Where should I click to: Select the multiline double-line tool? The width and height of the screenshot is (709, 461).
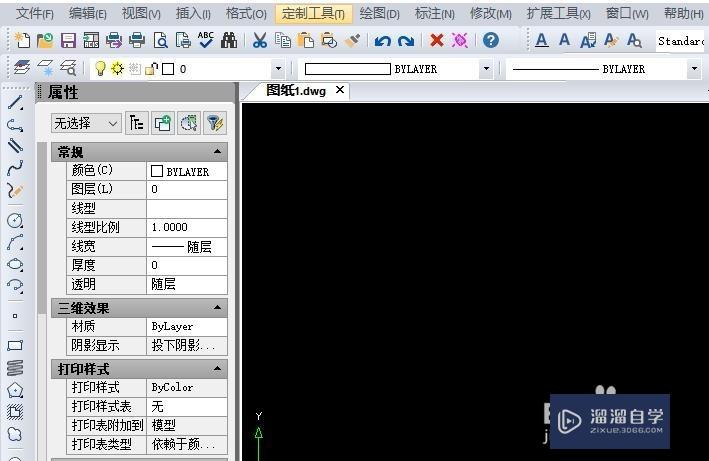[x=15, y=146]
